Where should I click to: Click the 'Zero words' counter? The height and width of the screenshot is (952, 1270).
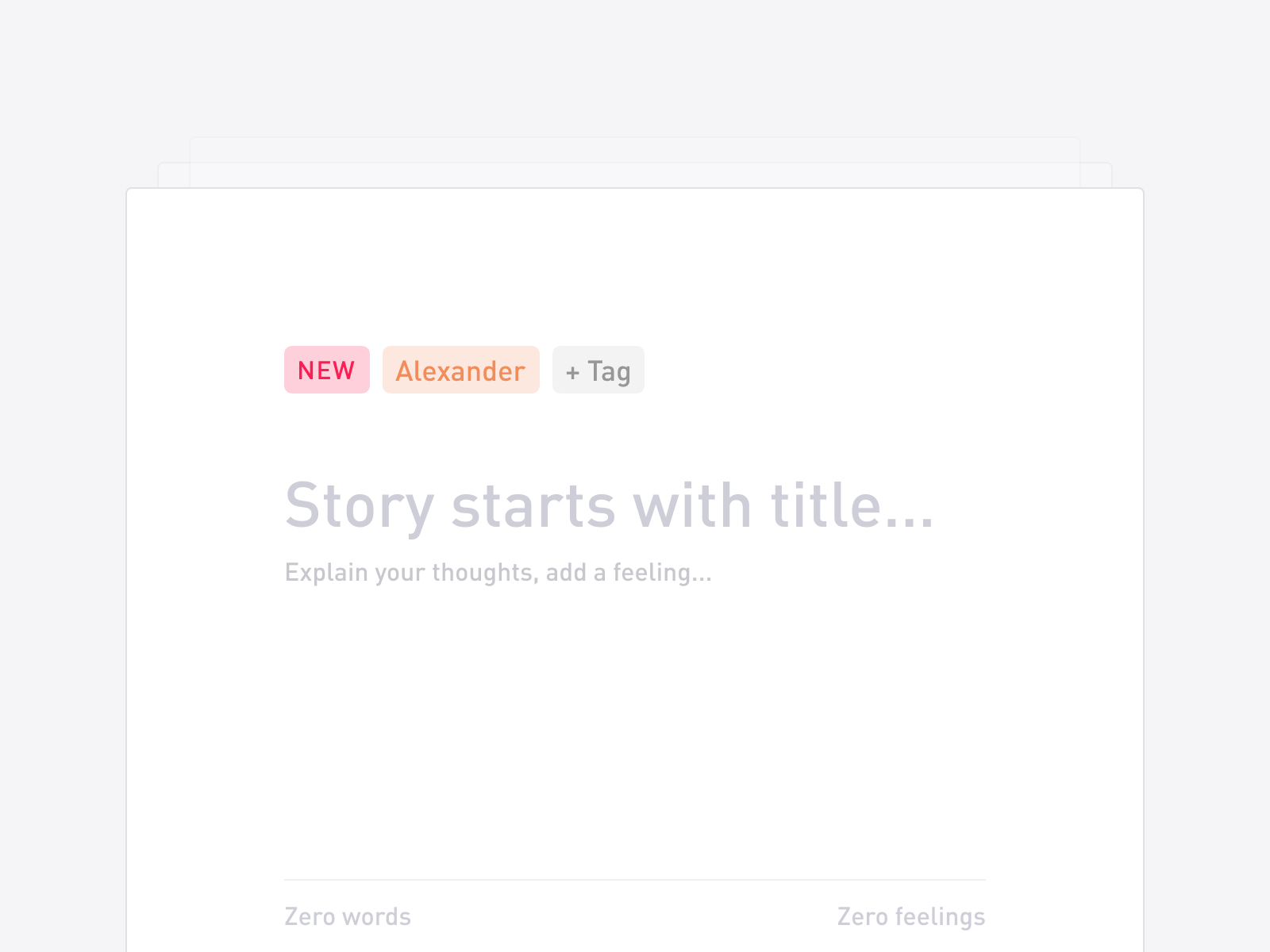point(348,916)
